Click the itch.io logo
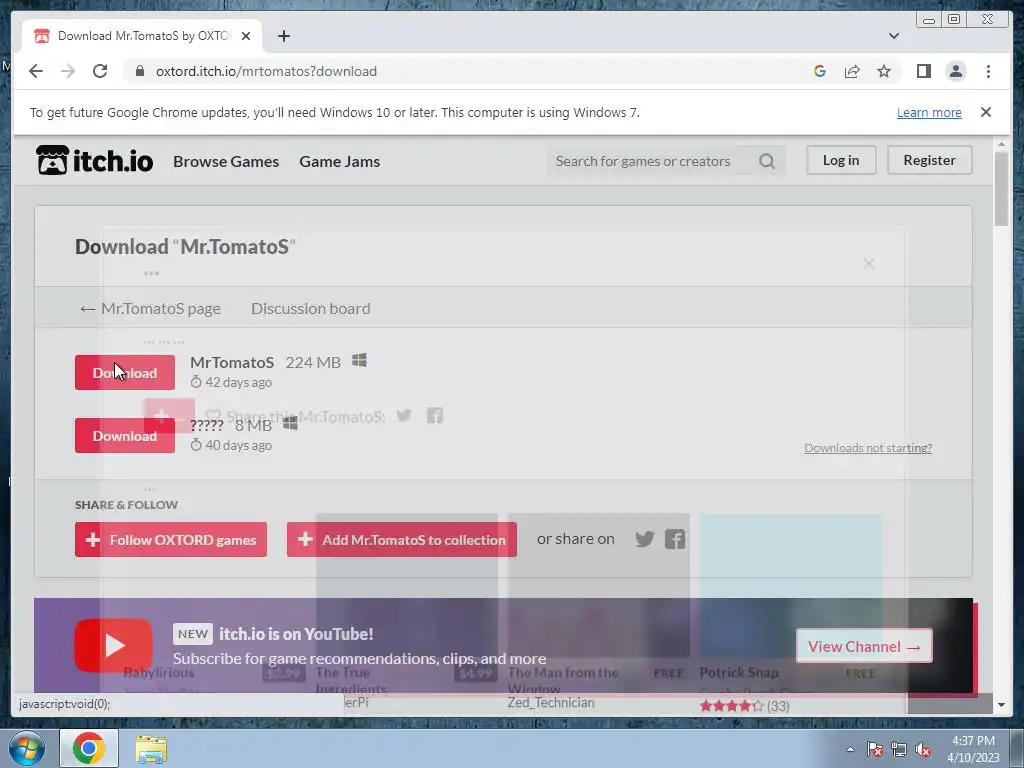This screenshot has width=1024, height=768. [95, 161]
